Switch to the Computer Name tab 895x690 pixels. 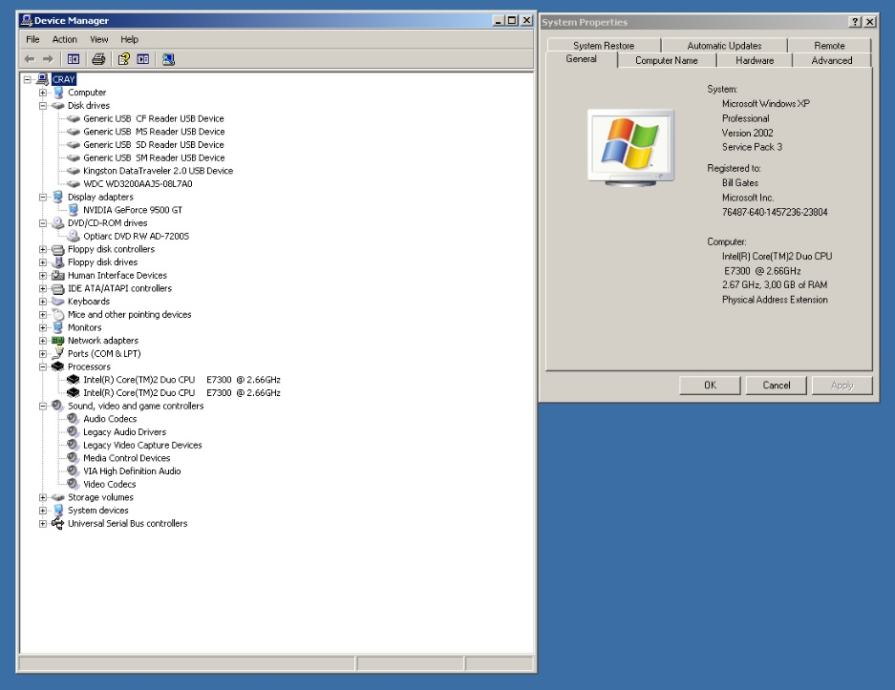pos(666,60)
